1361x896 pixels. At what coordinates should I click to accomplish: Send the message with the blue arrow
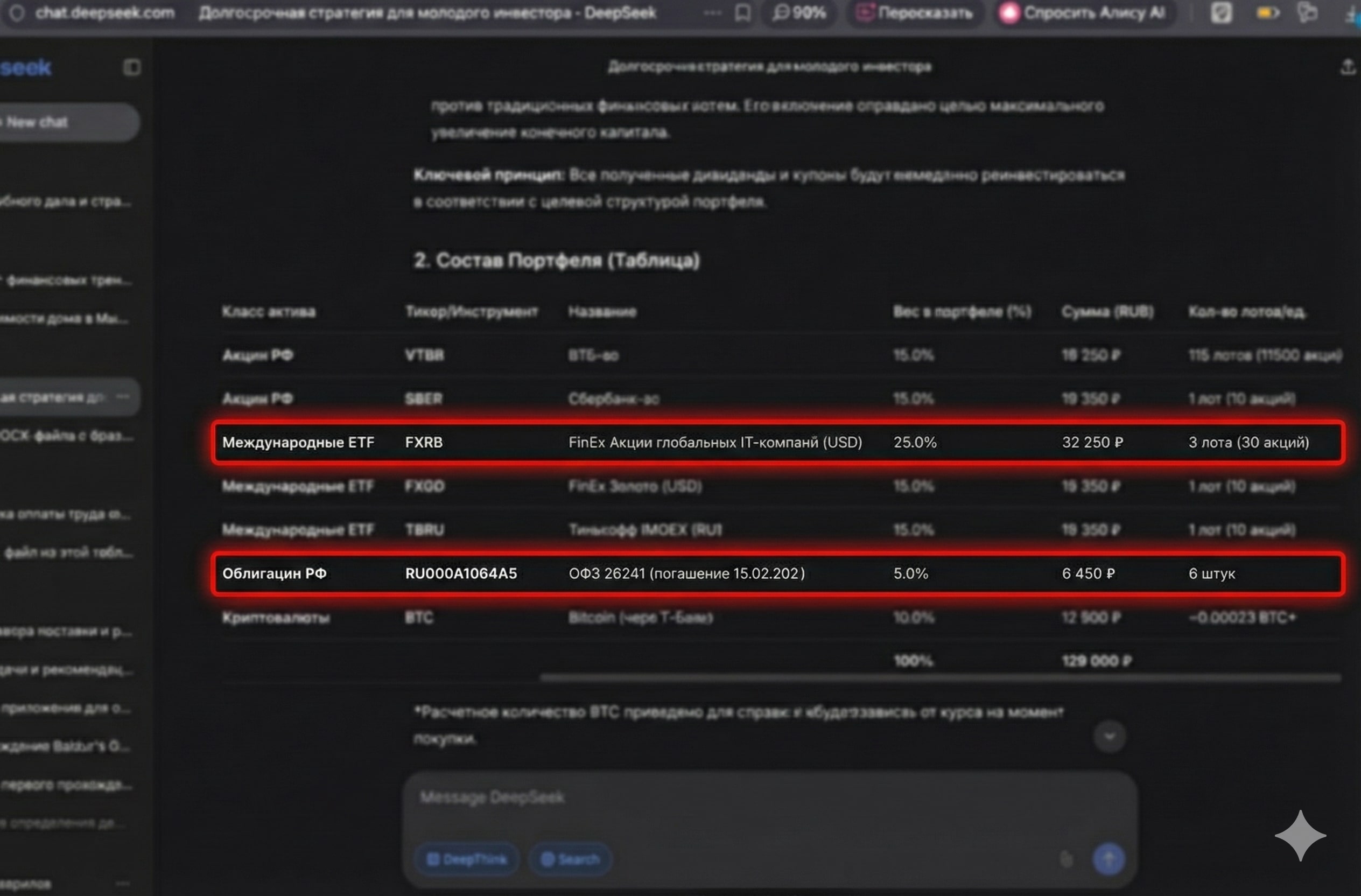[x=1109, y=858]
